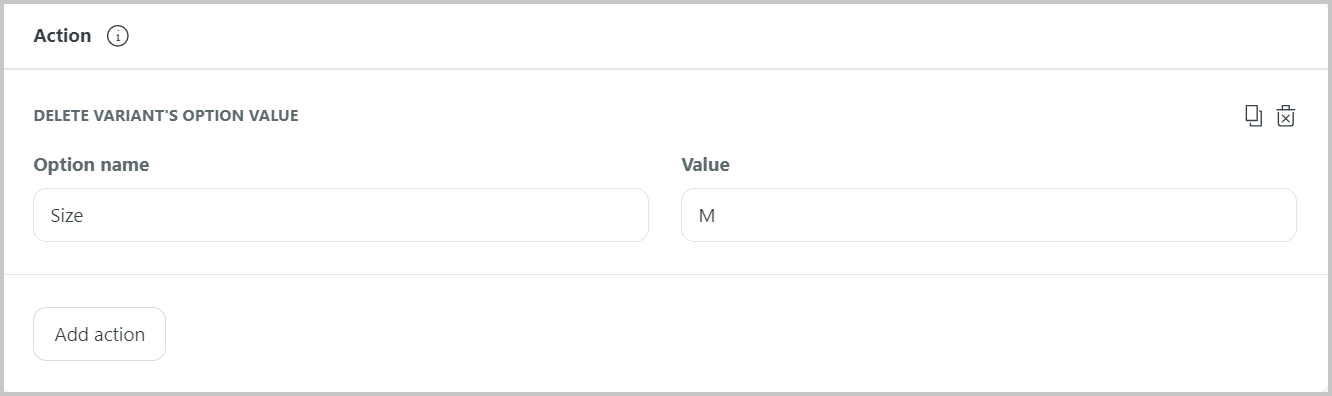Click the circled i icon beside Action
The width and height of the screenshot is (1332, 396).
(118, 36)
